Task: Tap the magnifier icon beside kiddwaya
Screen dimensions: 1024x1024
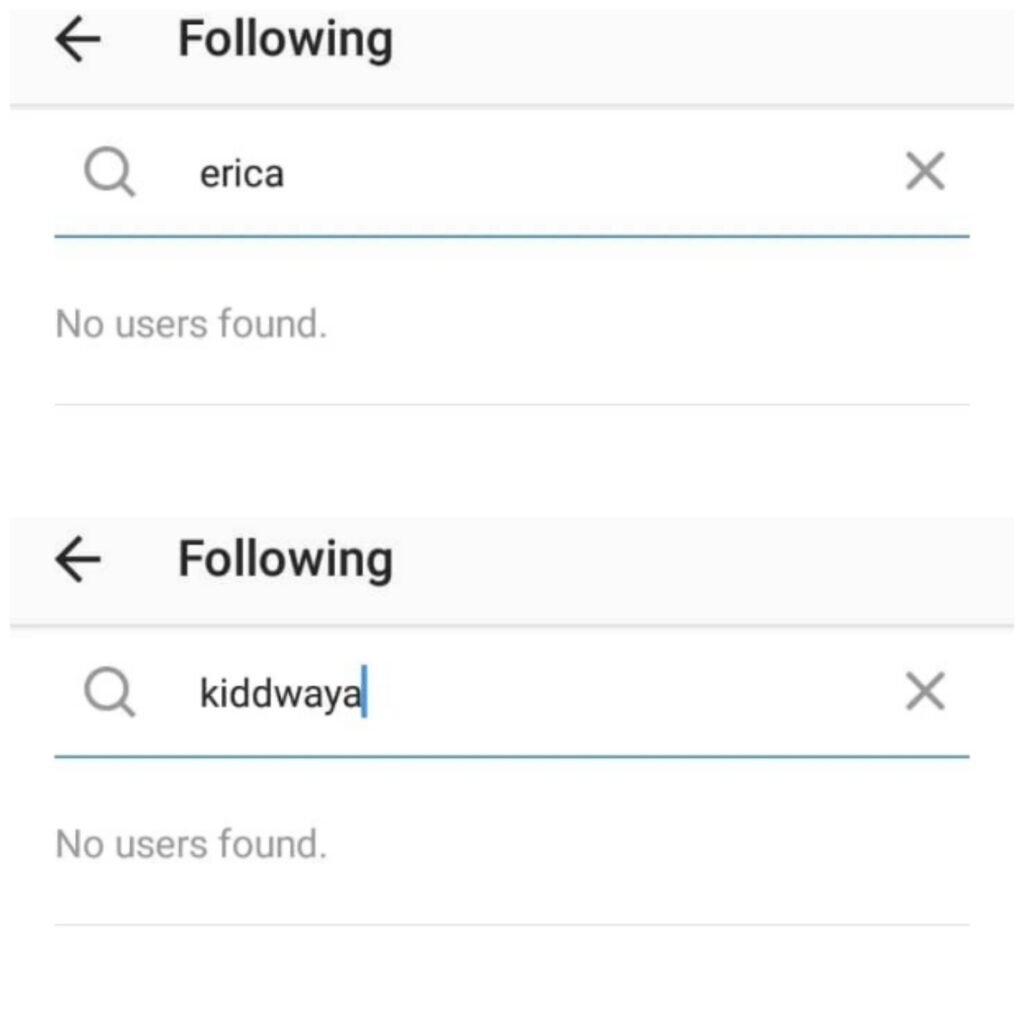Action: [x=109, y=694]
